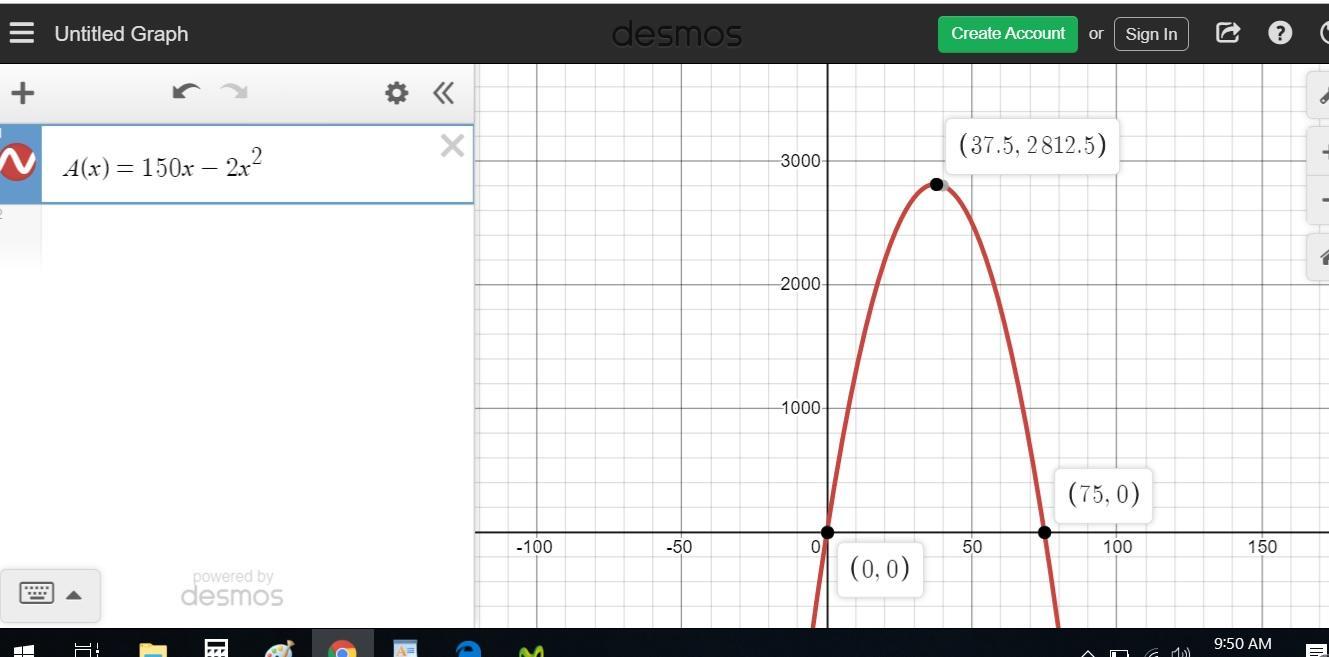
Task: Collapse the expression list panel
Action: click(x=444, y=93)
